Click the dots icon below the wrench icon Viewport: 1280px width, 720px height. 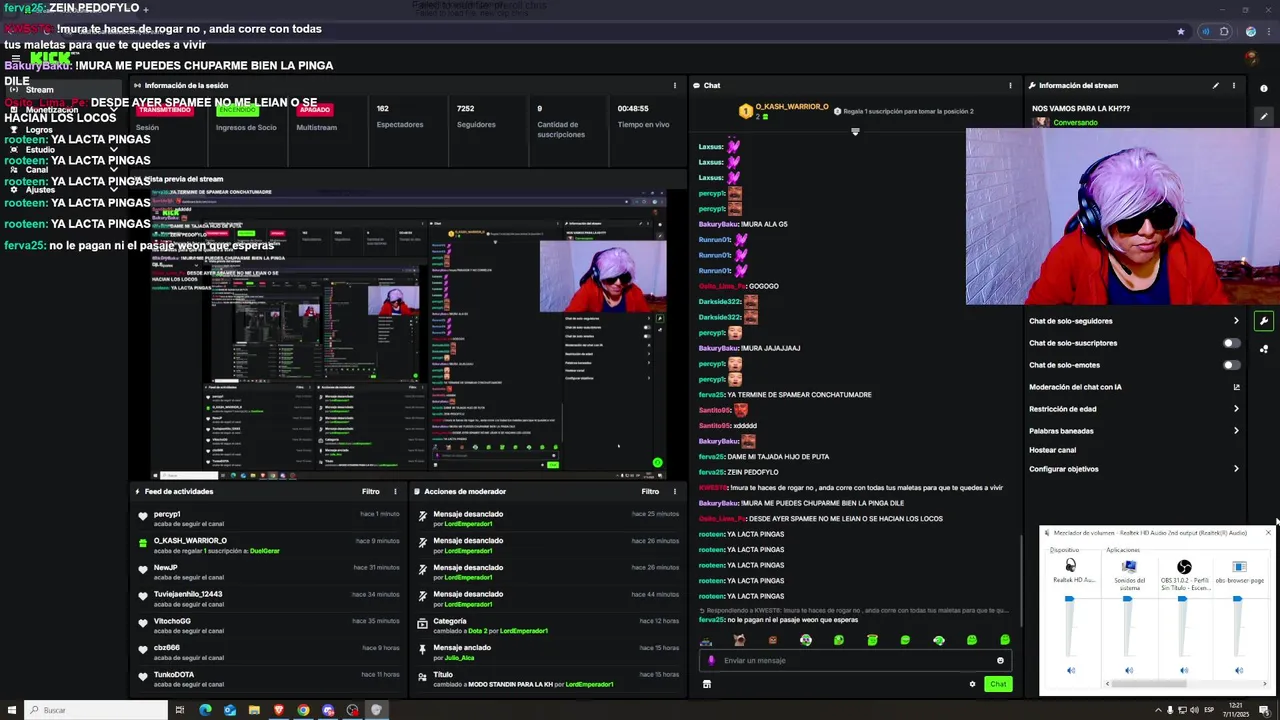point(1264,349)
